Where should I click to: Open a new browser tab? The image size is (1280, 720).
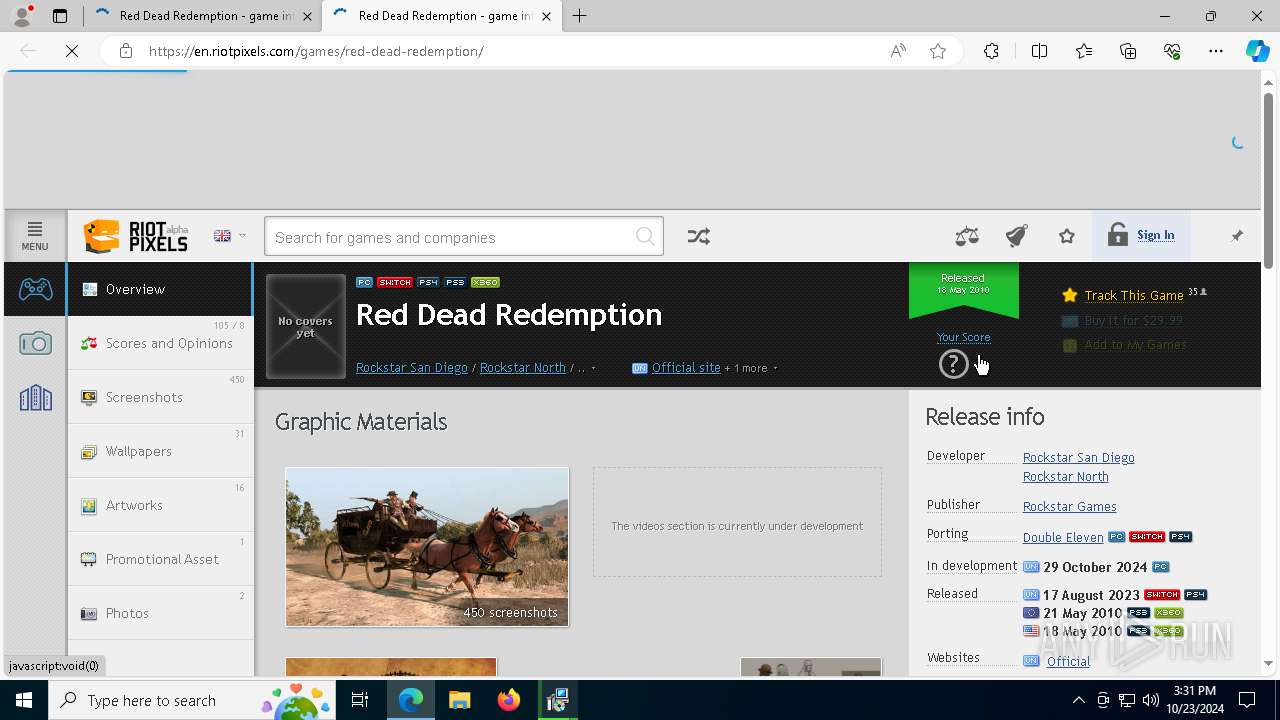tap(580, 16)
